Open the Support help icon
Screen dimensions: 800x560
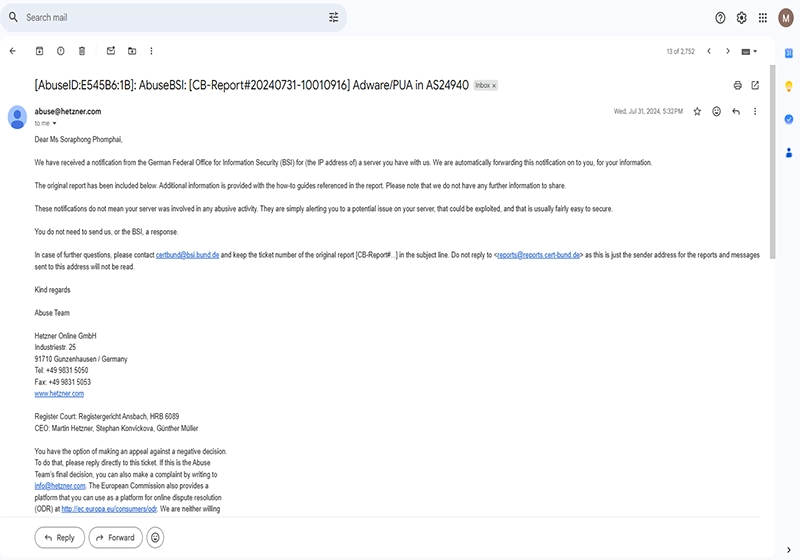click(x=720, y=18)
